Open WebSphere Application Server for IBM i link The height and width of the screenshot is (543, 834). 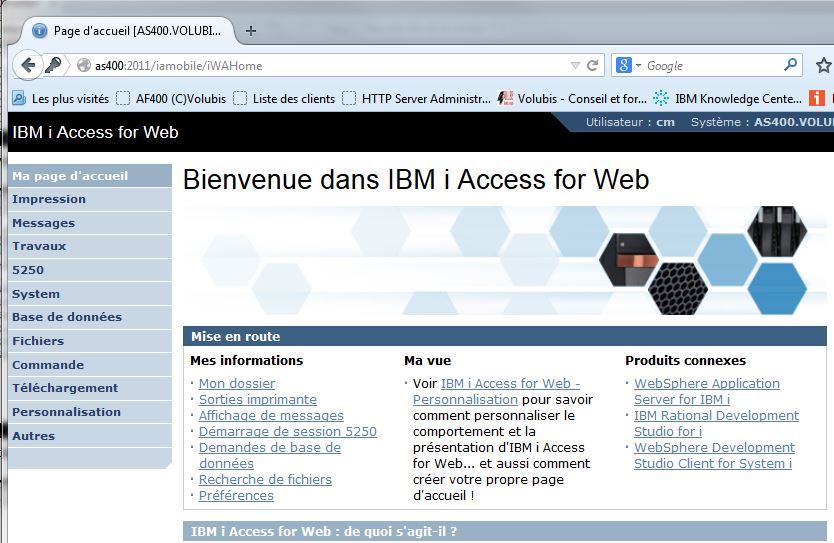[707, 391]
